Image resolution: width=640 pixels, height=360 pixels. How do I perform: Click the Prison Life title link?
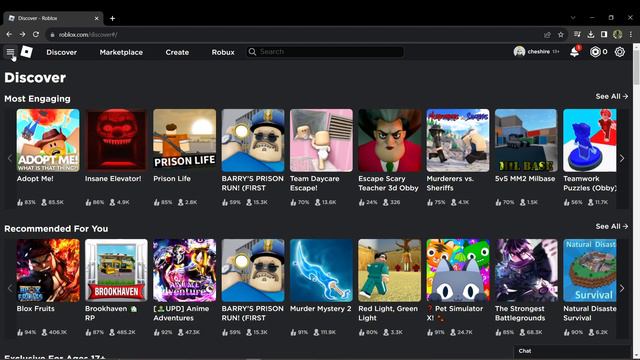coord(172,178)
